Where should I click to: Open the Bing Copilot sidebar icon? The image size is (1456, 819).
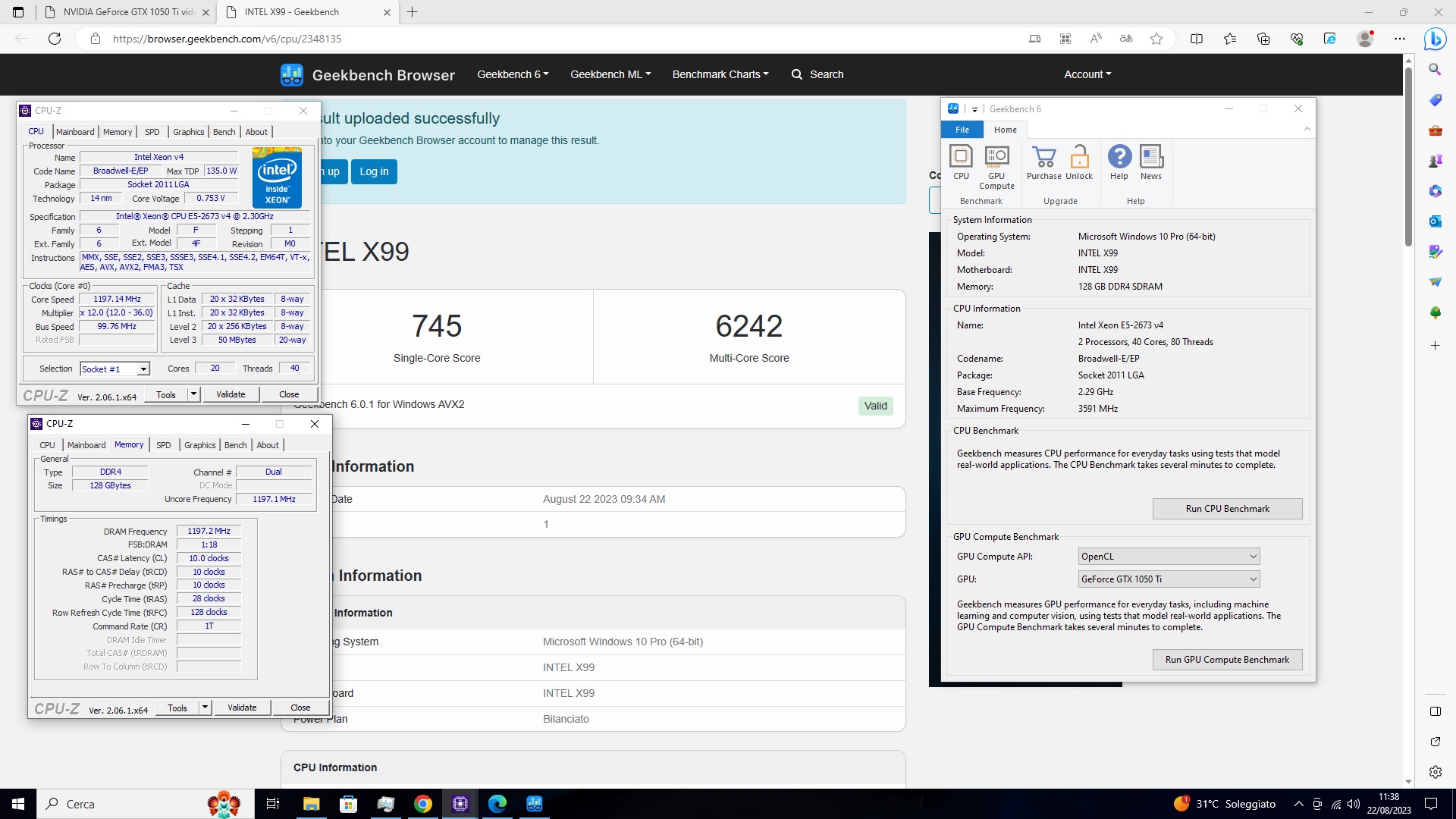1435,39
